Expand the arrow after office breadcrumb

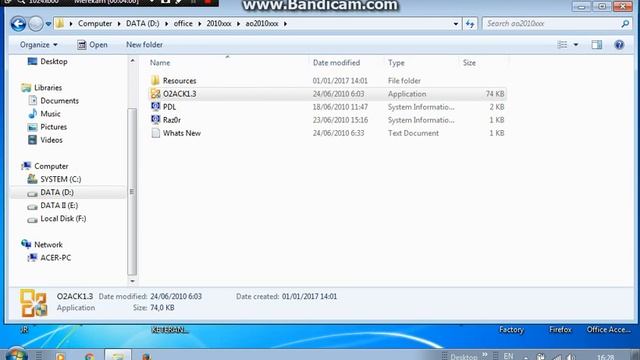pos(200,24)
